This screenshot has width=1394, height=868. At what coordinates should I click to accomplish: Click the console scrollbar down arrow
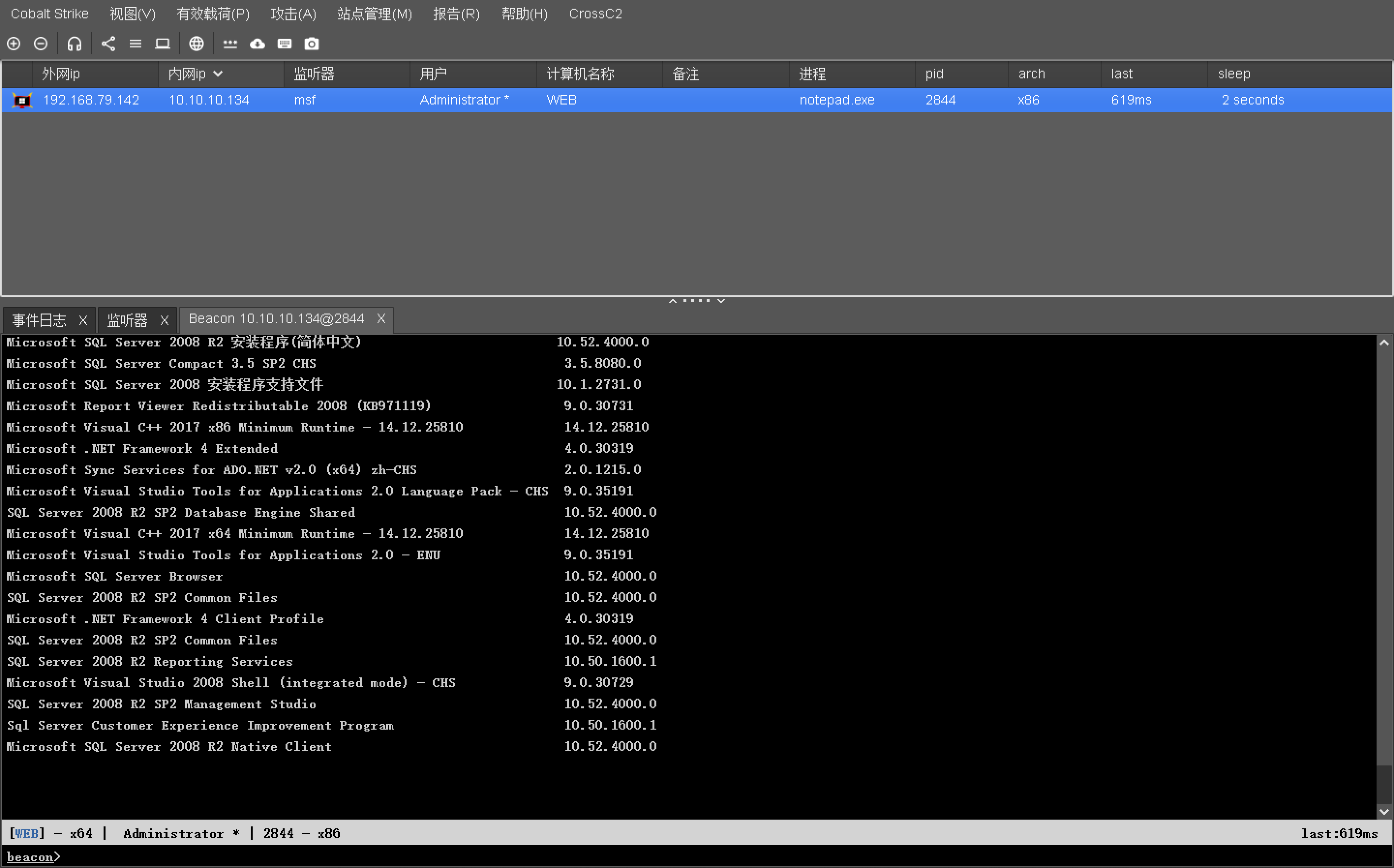(x=1384, y=812)
